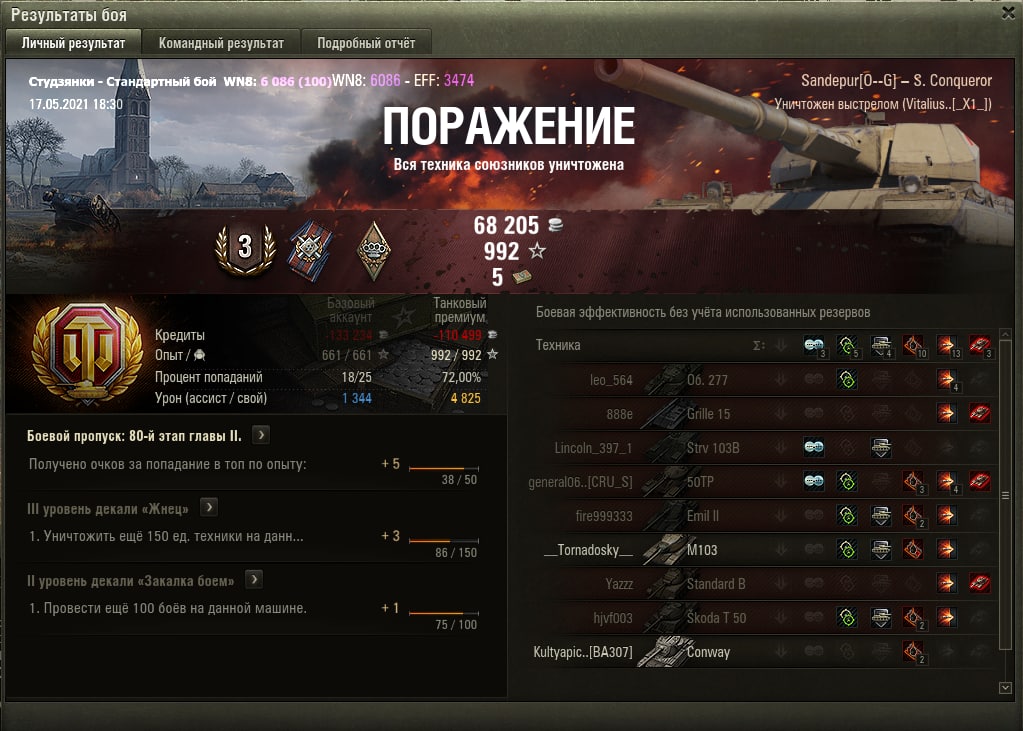Screen dimensions: 1023x731
Task: Click the kill icon in the general06 50TP row
Action: 980,482
